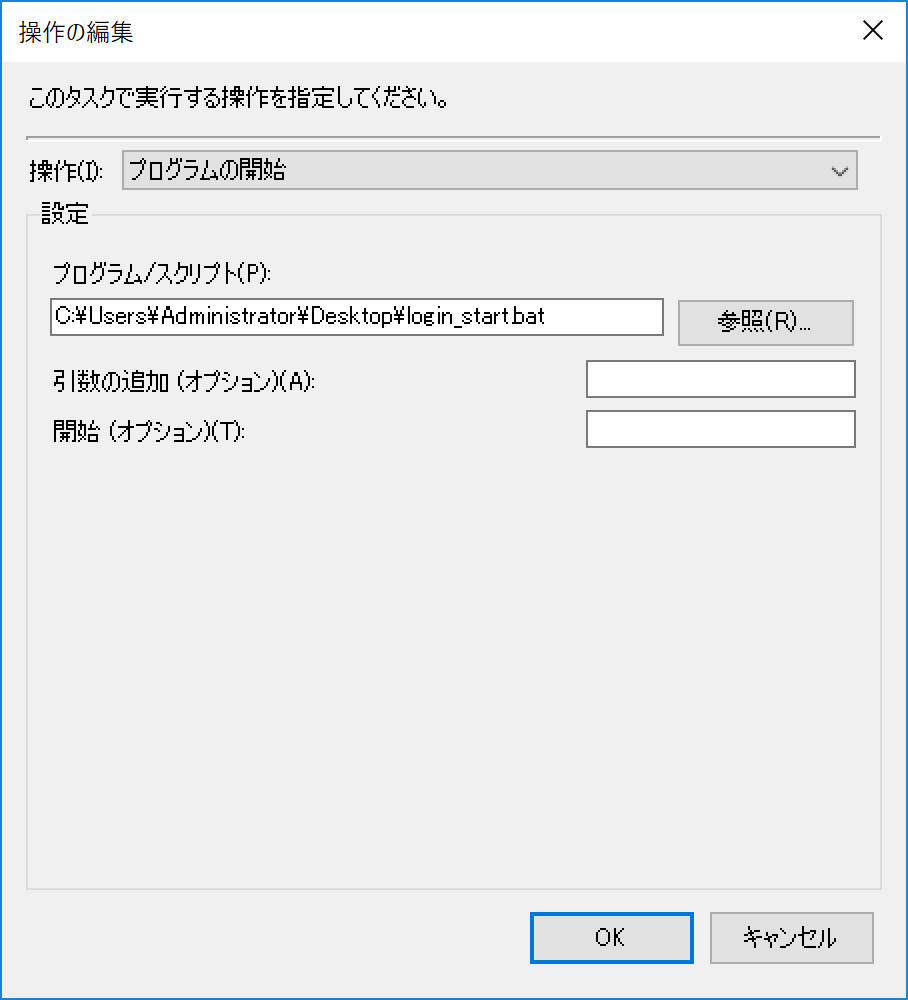Select the プログラムの開始 text in combo box

[207, 170]
